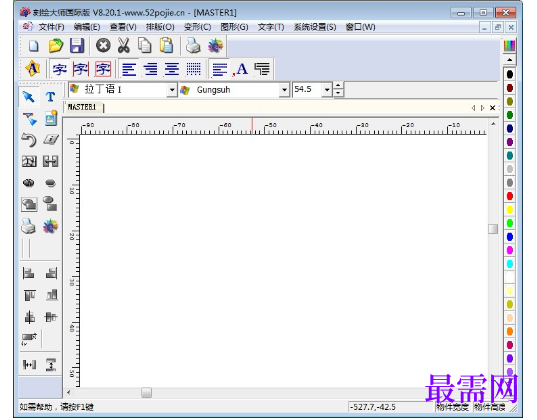Align text left

coord(129,70)
